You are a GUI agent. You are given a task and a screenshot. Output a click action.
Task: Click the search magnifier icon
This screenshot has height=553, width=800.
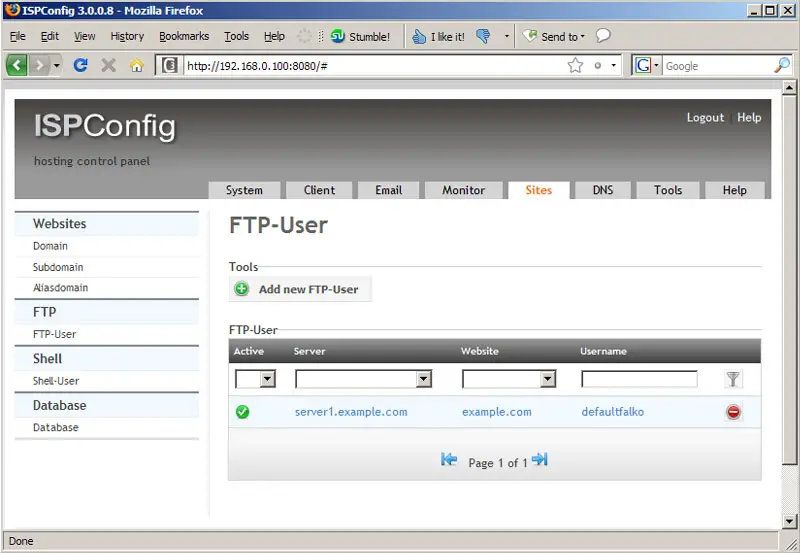(x=782, y=65)
